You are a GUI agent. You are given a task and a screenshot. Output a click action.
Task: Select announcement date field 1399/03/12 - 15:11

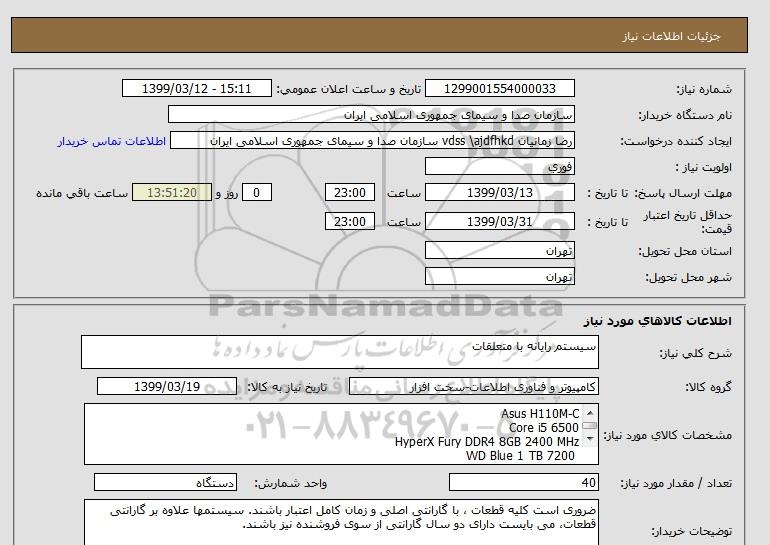tap(196, 89)
